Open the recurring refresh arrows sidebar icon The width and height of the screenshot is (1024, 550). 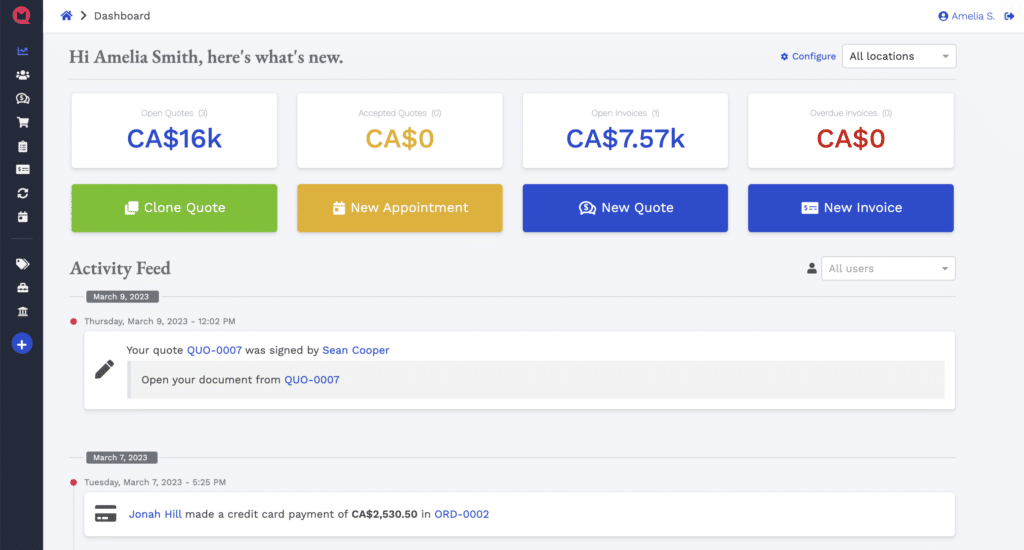(x=22, y=193)
